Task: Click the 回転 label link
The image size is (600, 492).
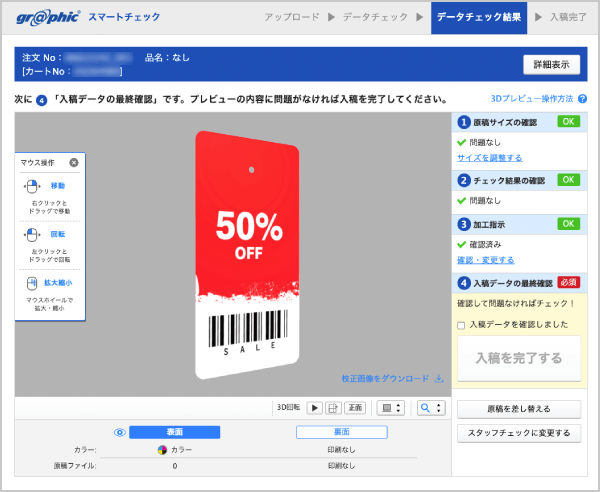Action: 58,234
